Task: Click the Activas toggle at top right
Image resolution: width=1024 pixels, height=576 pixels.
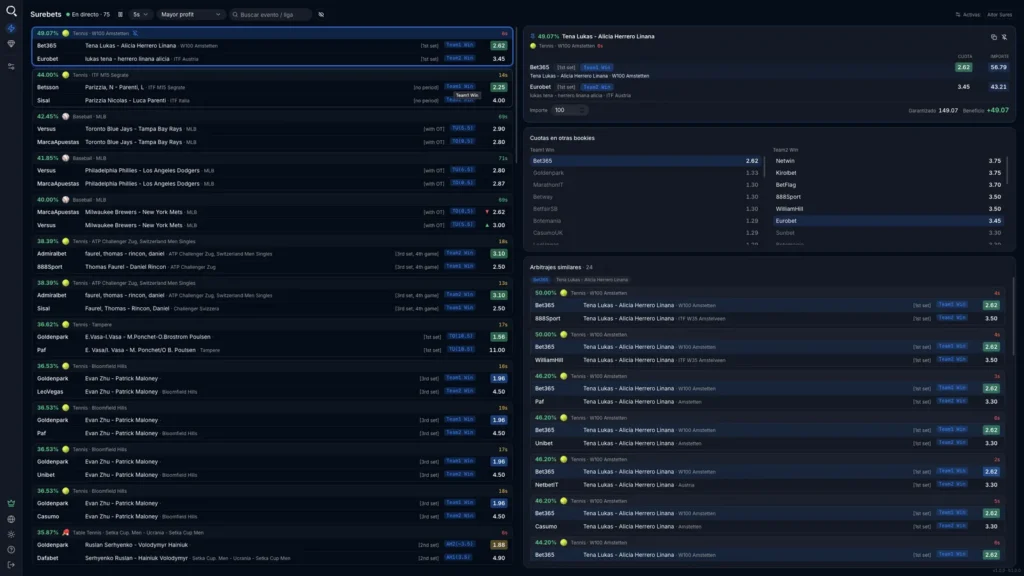Action: click(x=967, y=14)
